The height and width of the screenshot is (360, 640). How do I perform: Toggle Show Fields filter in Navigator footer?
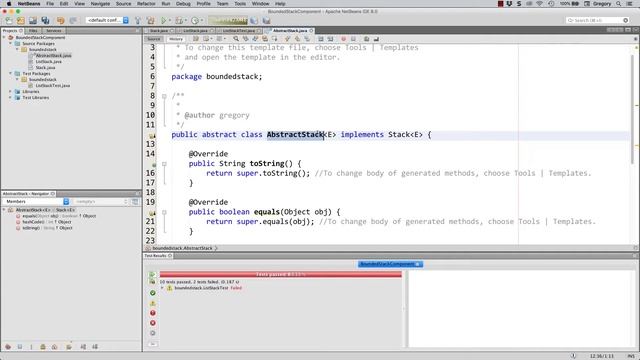[20, 347]
